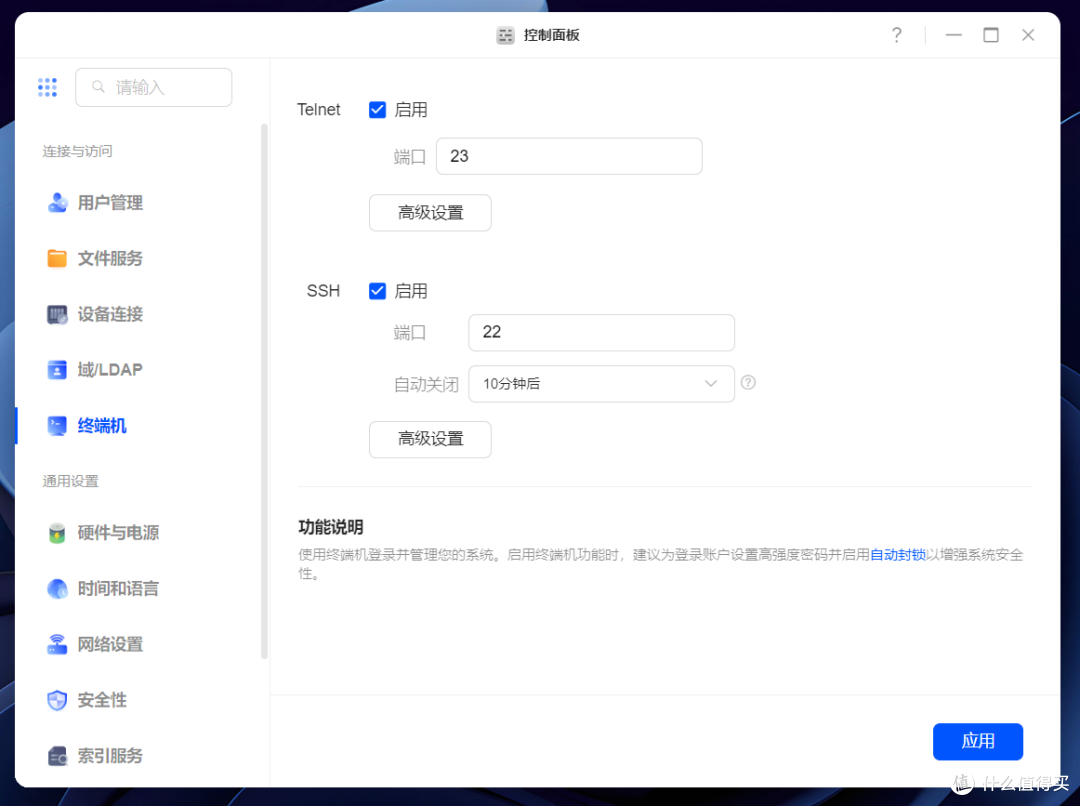Click the 通用设置 section heading

point(70,481)
